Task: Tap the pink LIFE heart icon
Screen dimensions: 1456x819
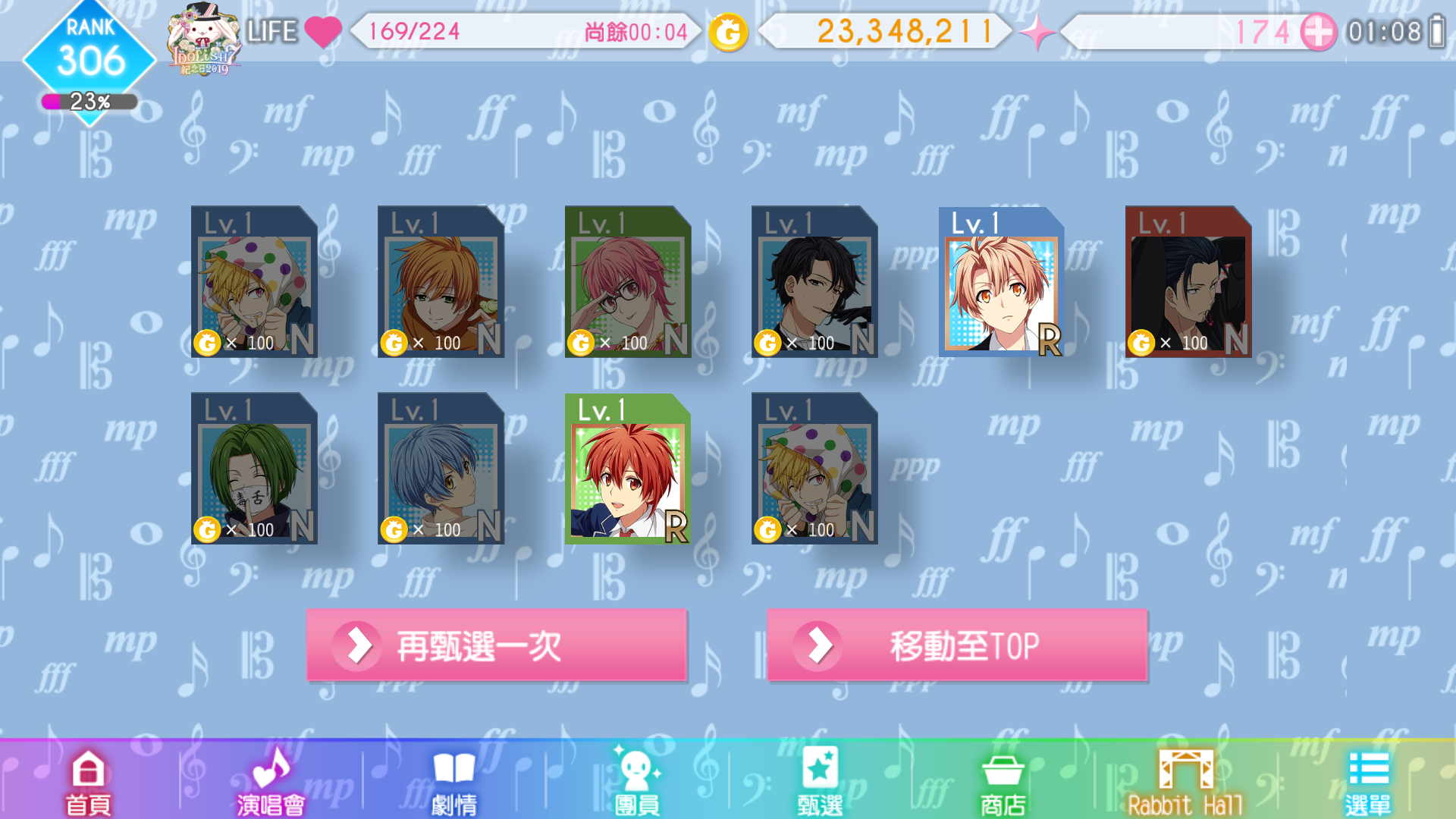Action: click(x=323, y=32)
